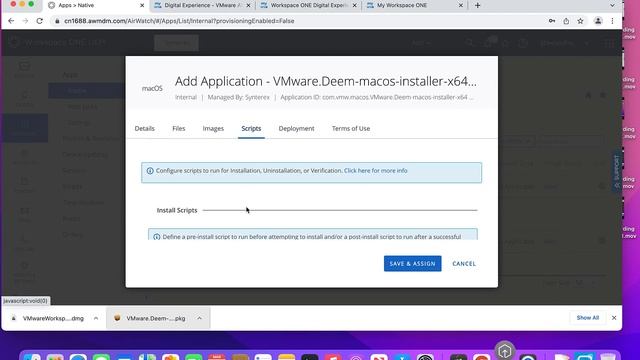Screen dimensions: 640x360
Task: Click the Application ID text in dialog header
Action: (376, 97)
